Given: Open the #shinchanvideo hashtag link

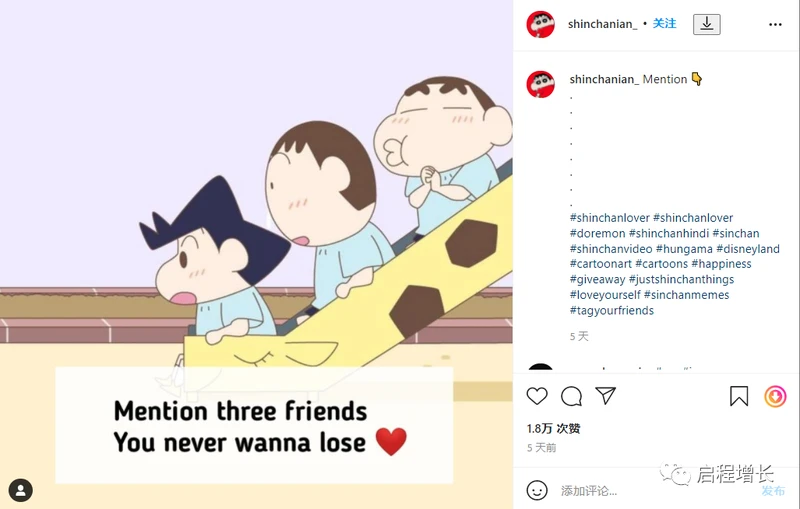Looking at the screenshot, I should tap(611, 249).
